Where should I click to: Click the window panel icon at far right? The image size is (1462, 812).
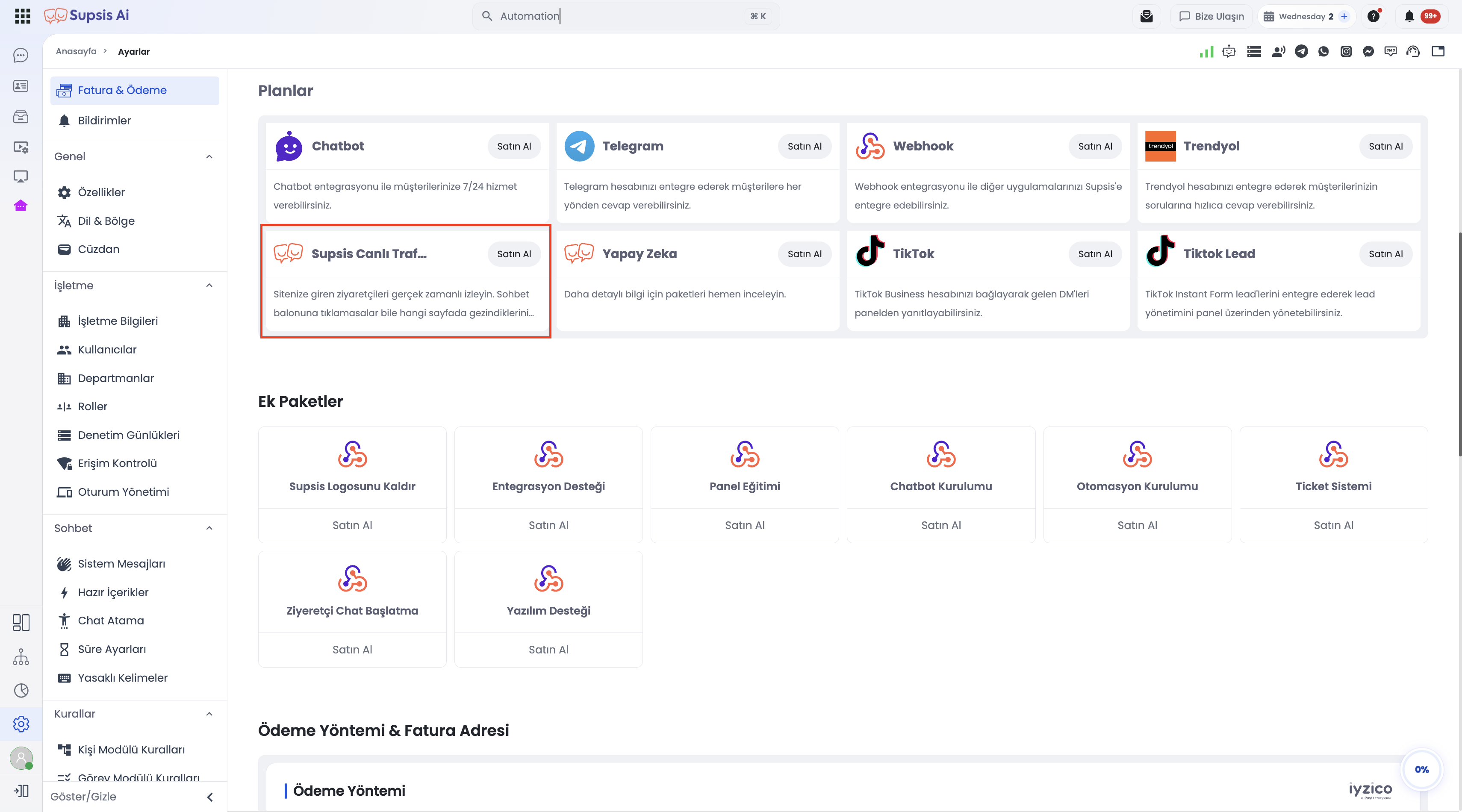(1438, 52)
